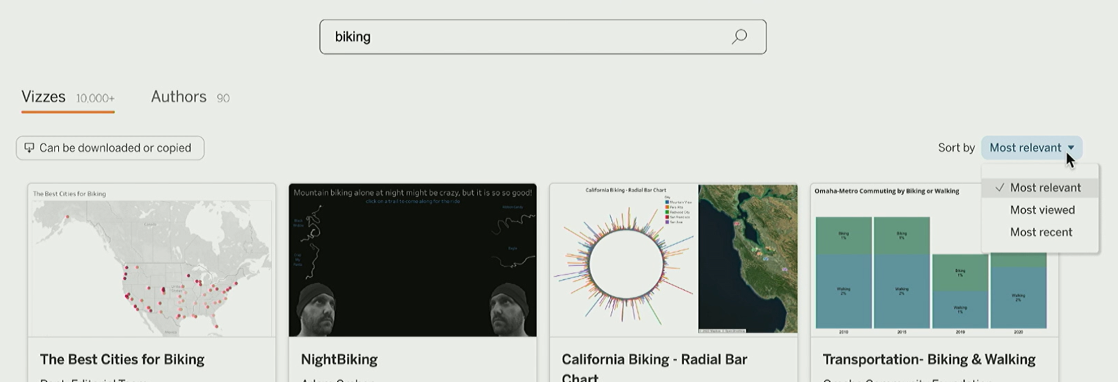
Task: Select 'Most recent' sort option
Action: [x=1040, y=232]
